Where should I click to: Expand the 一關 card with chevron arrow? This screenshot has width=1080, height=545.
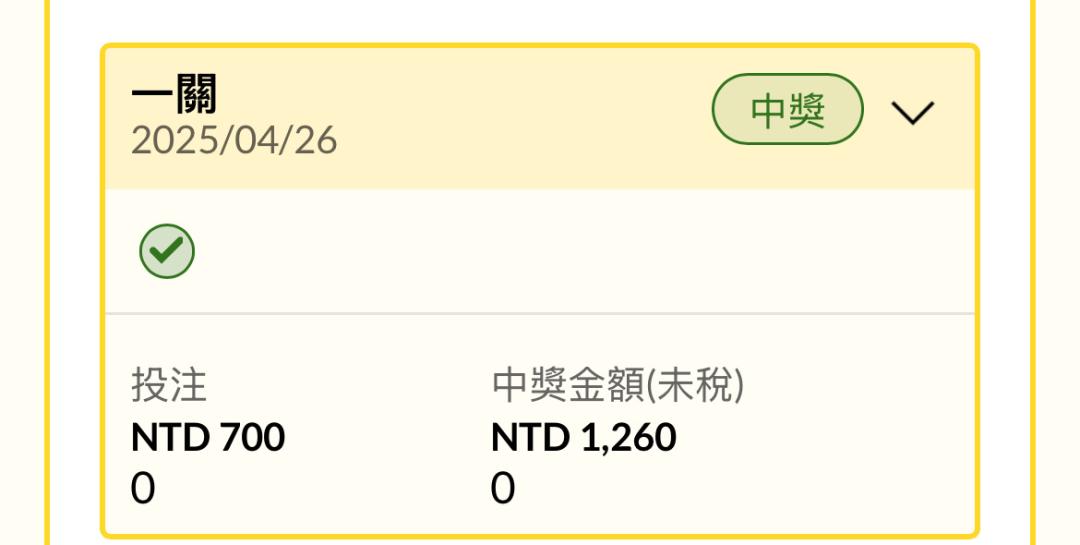[x=913, y=112]
